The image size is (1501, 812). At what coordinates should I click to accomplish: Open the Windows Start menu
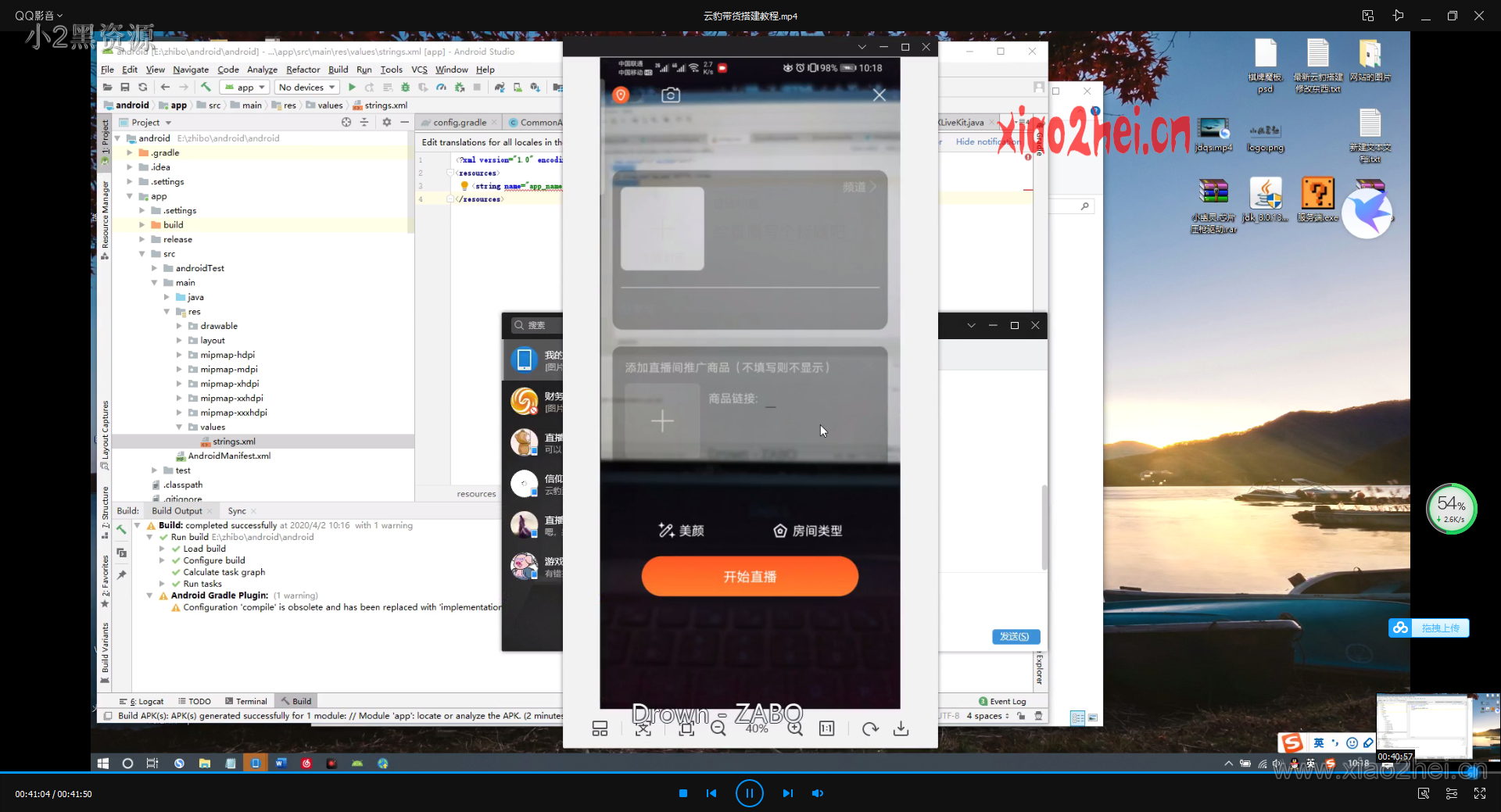click(x=102, y=764)
